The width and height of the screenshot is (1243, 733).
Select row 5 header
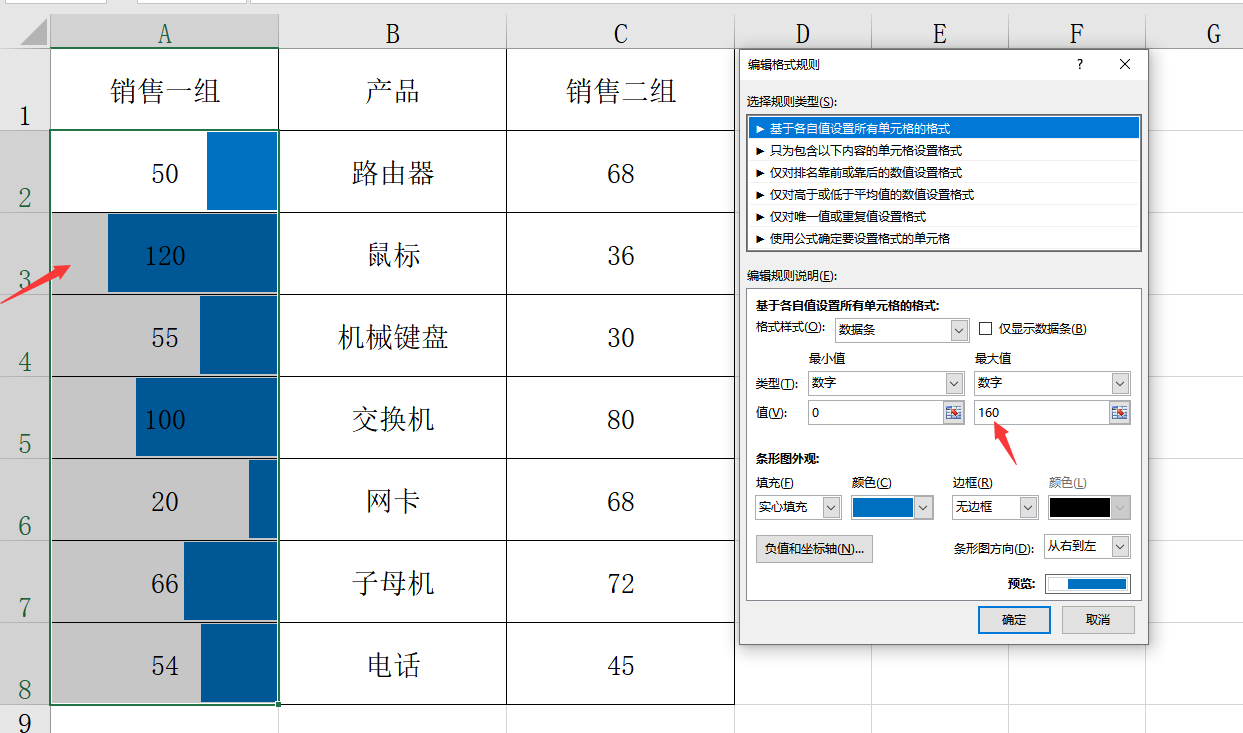[x=25, y=418]
